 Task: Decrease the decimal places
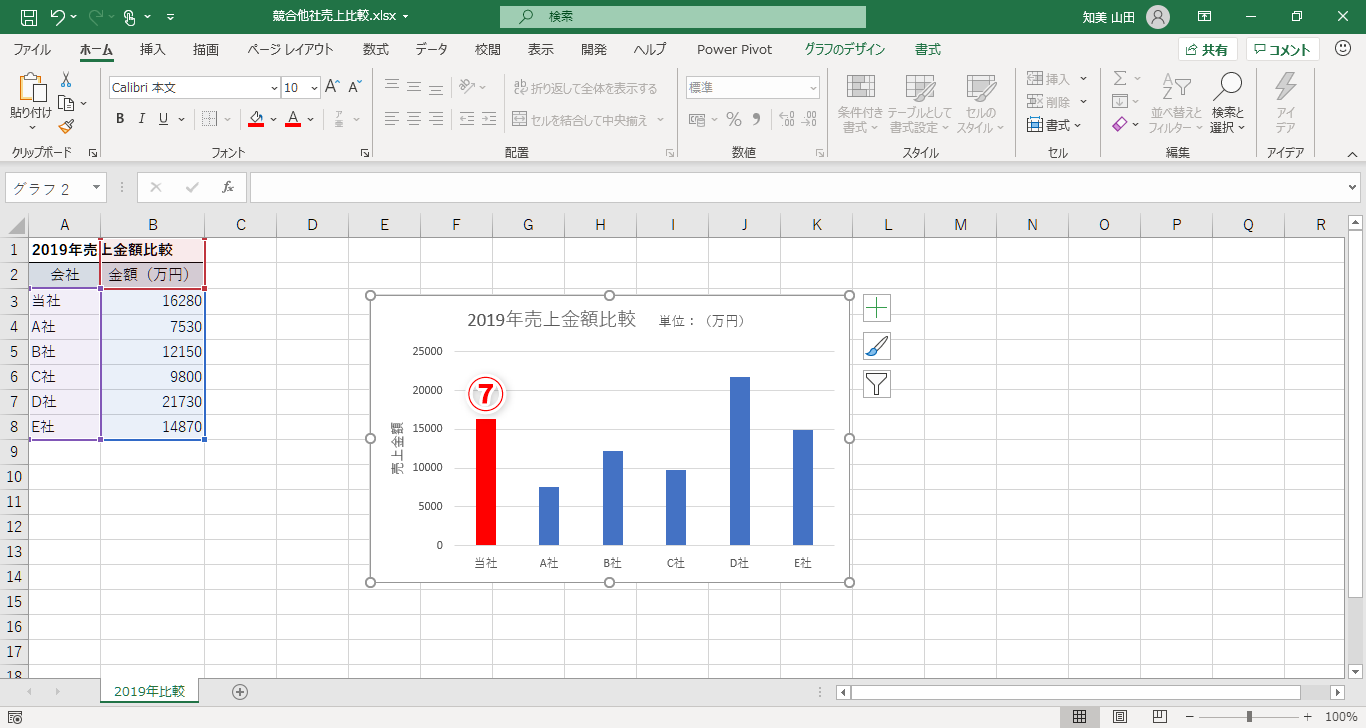click(x=808, y=119)
